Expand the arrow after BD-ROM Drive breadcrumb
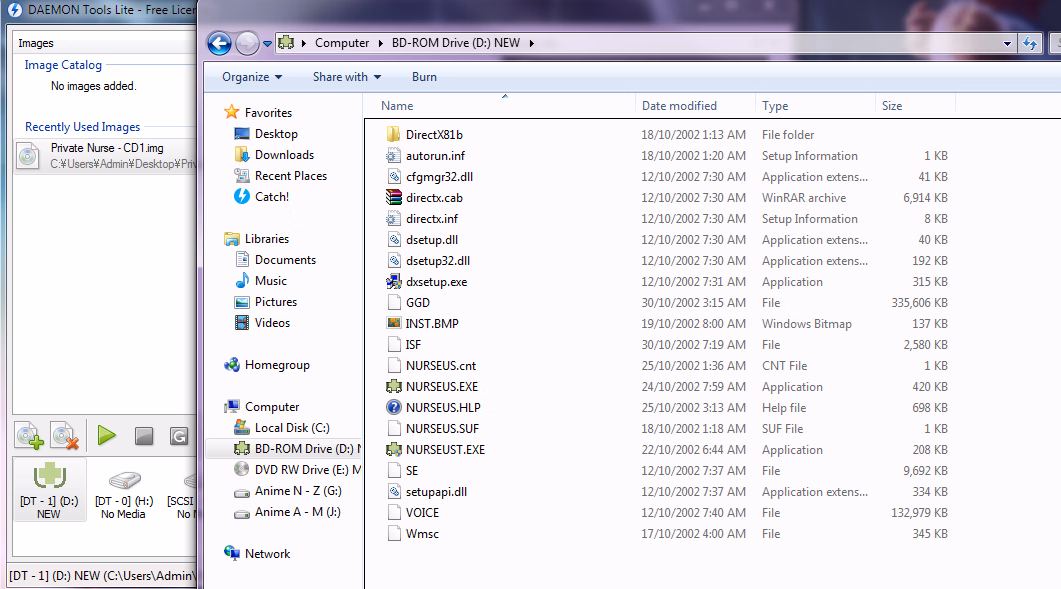 click(x=532, y=43)
